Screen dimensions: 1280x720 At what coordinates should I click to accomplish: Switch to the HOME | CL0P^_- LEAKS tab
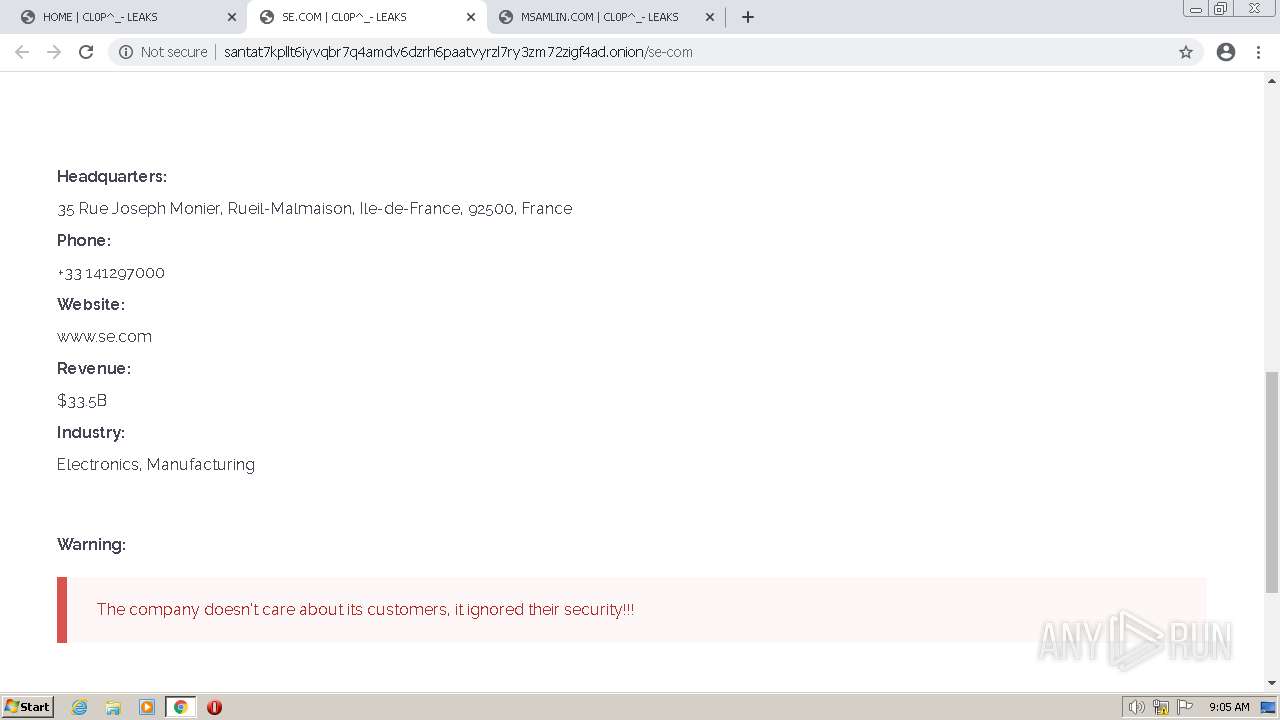pos(122,17)
